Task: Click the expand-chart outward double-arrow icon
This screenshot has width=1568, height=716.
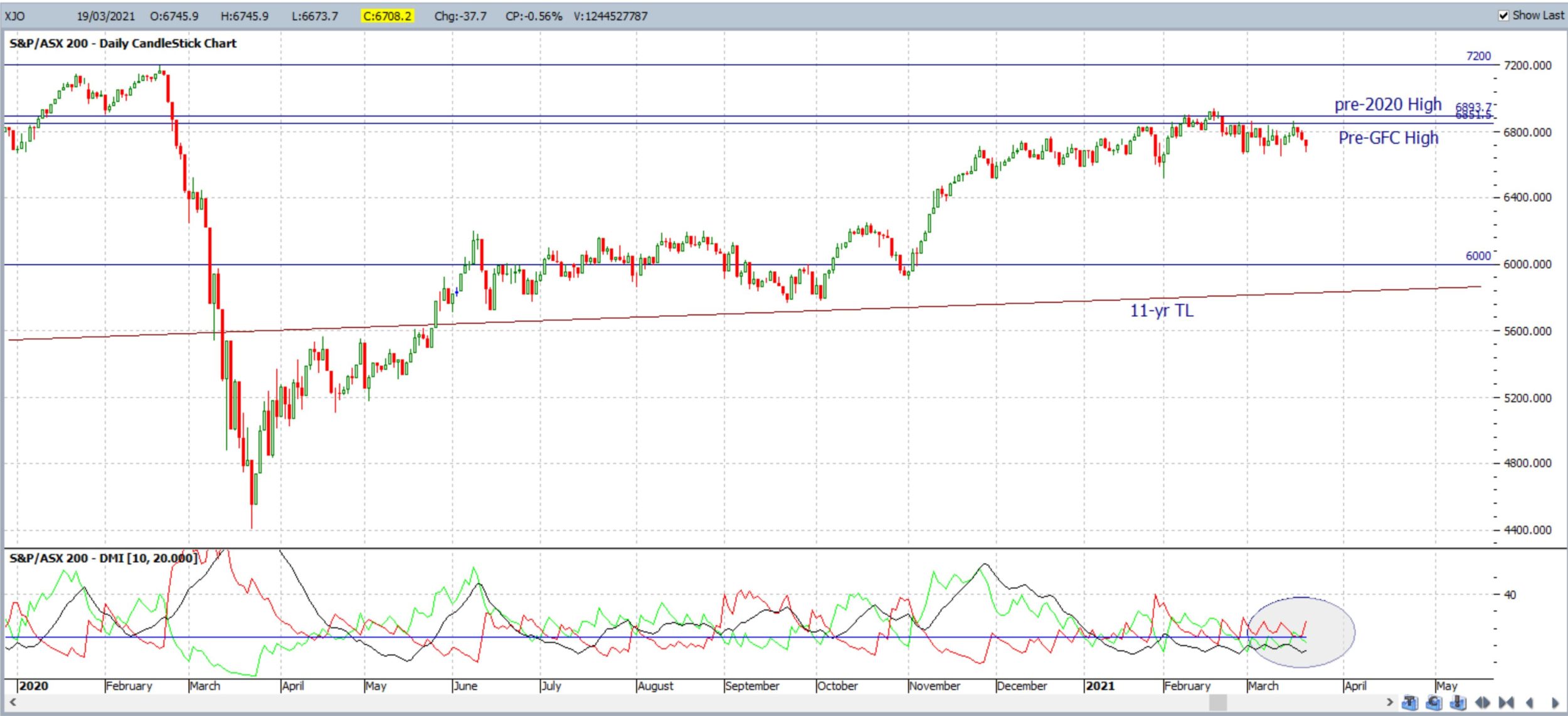Action: 1483,702
